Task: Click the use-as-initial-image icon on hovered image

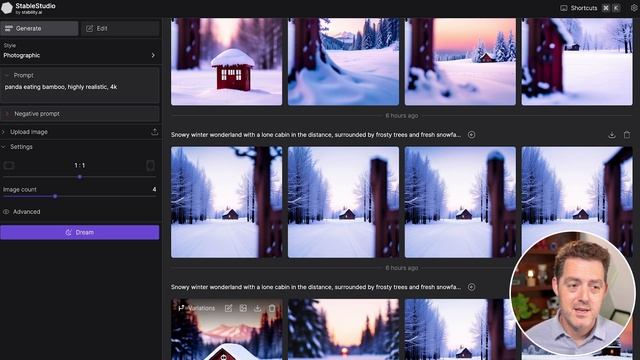Action: [x=243, y=308]
